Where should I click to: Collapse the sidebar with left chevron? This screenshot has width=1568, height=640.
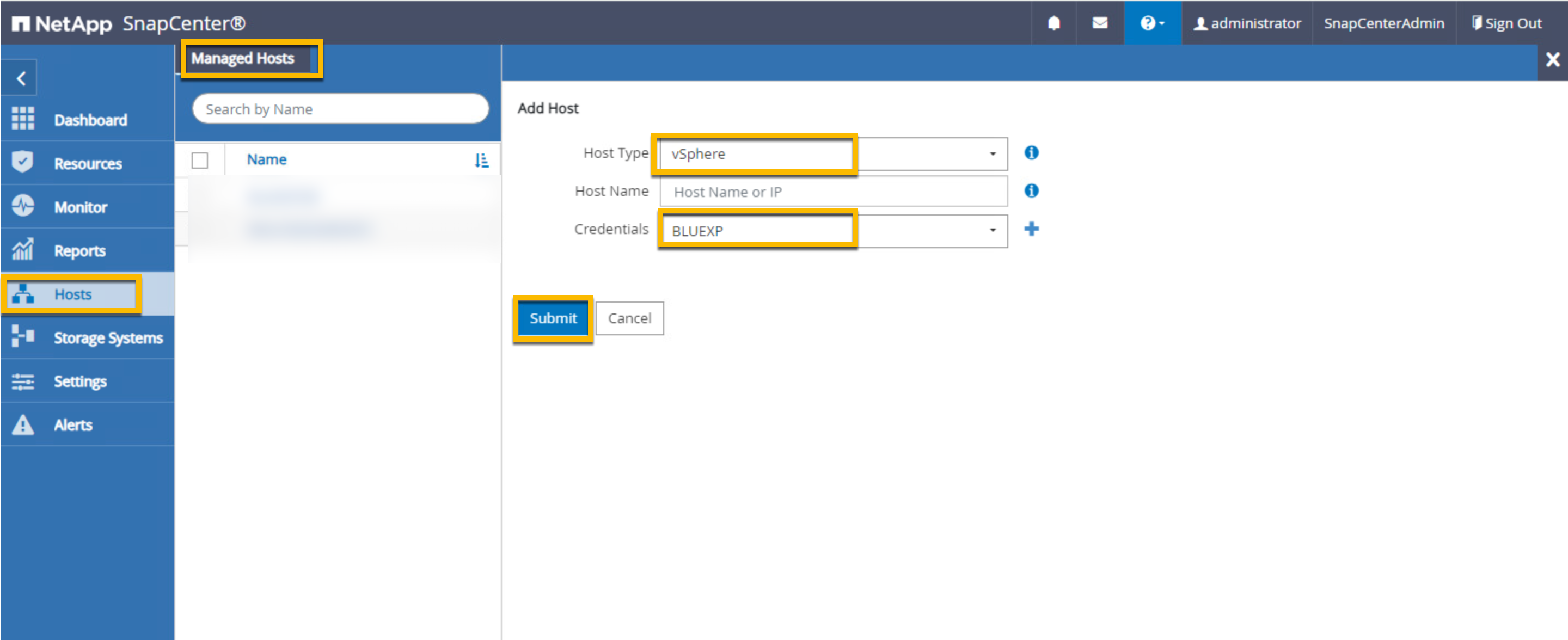tap(21, 78)
